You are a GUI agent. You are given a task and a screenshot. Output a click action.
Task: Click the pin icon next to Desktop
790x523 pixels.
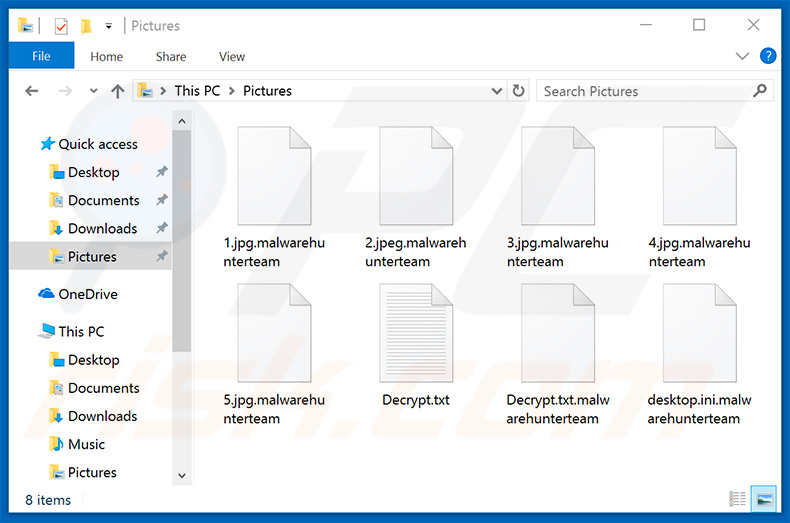(x=161, y=172)
